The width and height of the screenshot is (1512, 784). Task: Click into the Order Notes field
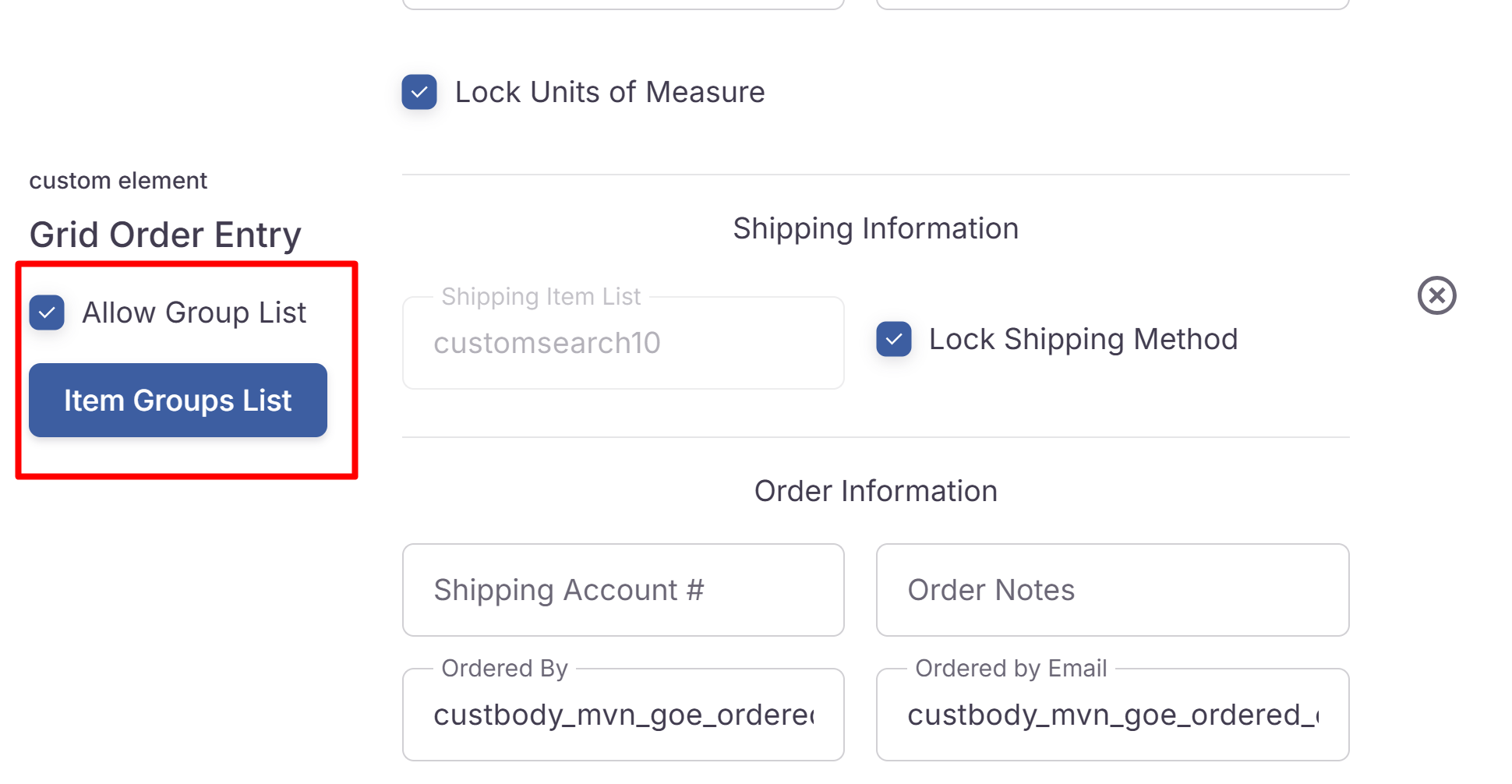point(1112,590)
